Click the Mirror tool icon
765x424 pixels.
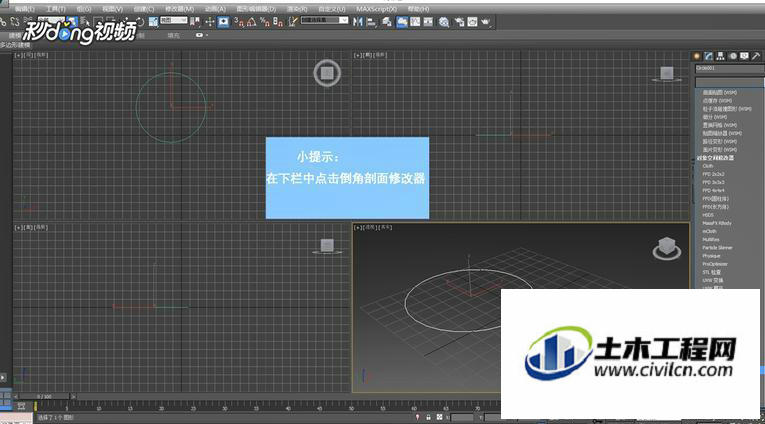click(x=358, y=22)
